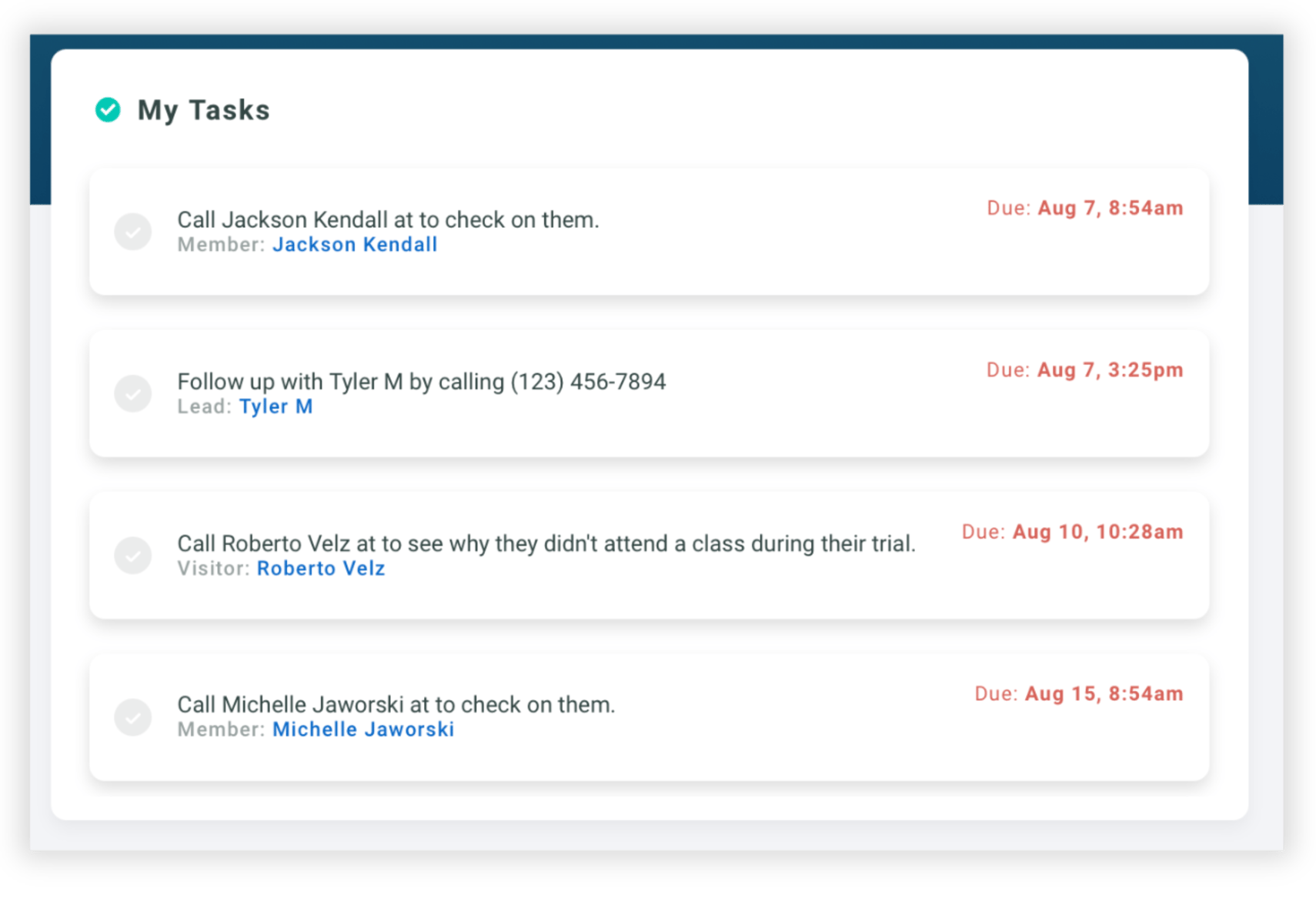Viewport: 1316px width, 905px height.
Task: Click the Due Aug 7, 8:54am date label
Action: [x=1085, y=208]
